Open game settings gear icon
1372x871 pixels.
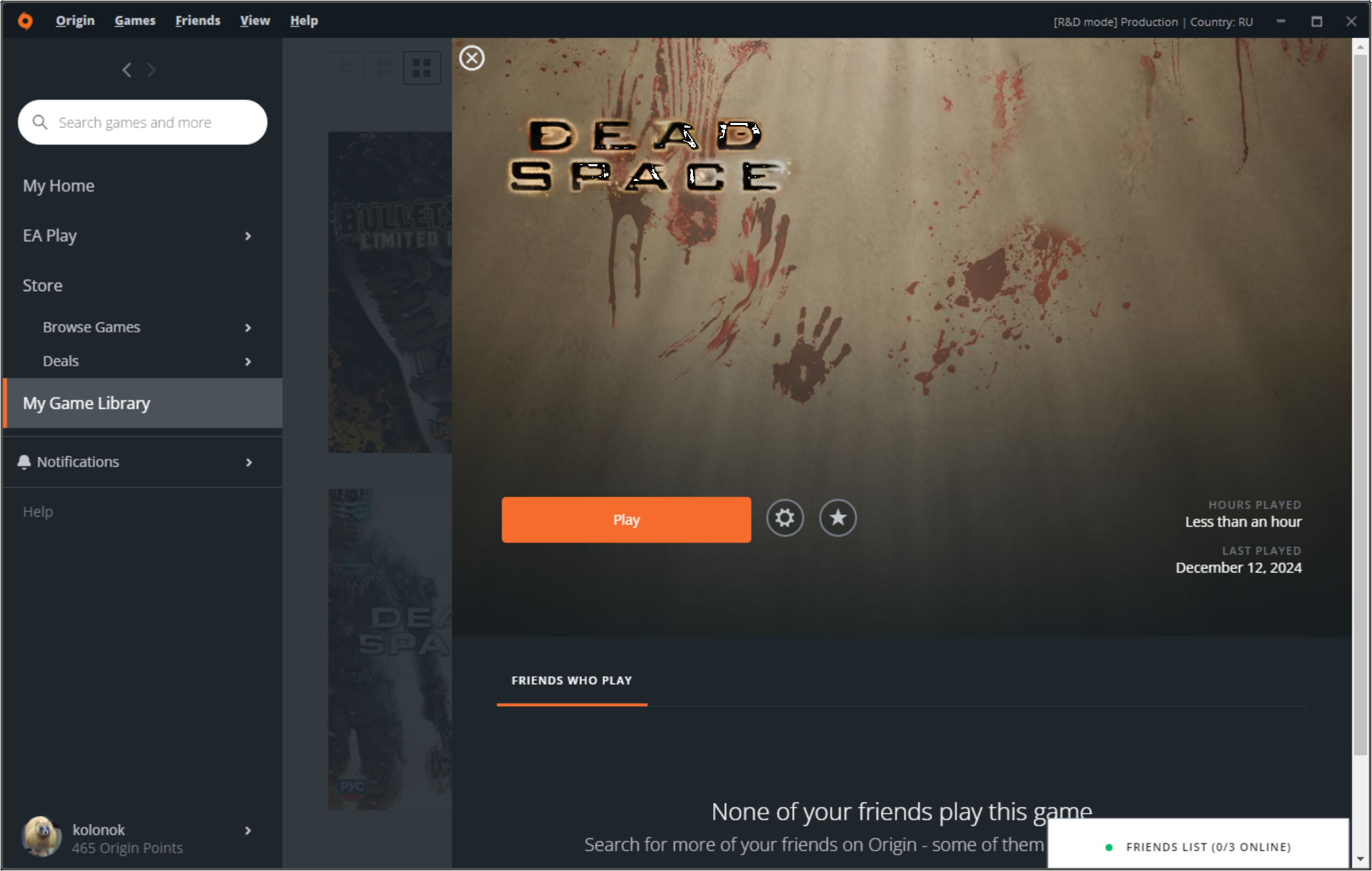click(x=785, y=518)
